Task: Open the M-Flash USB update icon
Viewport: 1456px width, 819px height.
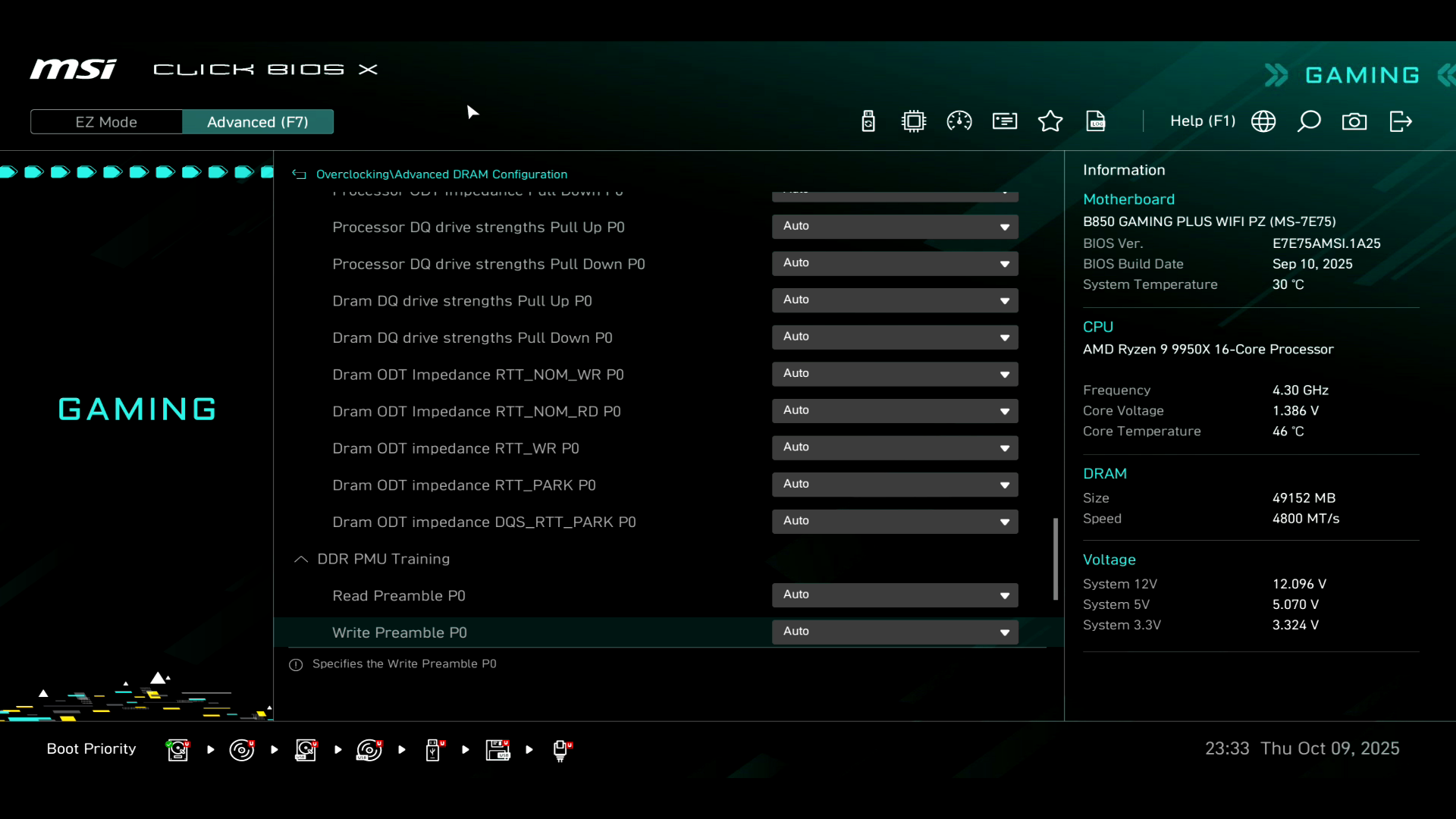Action: point(868,121)
